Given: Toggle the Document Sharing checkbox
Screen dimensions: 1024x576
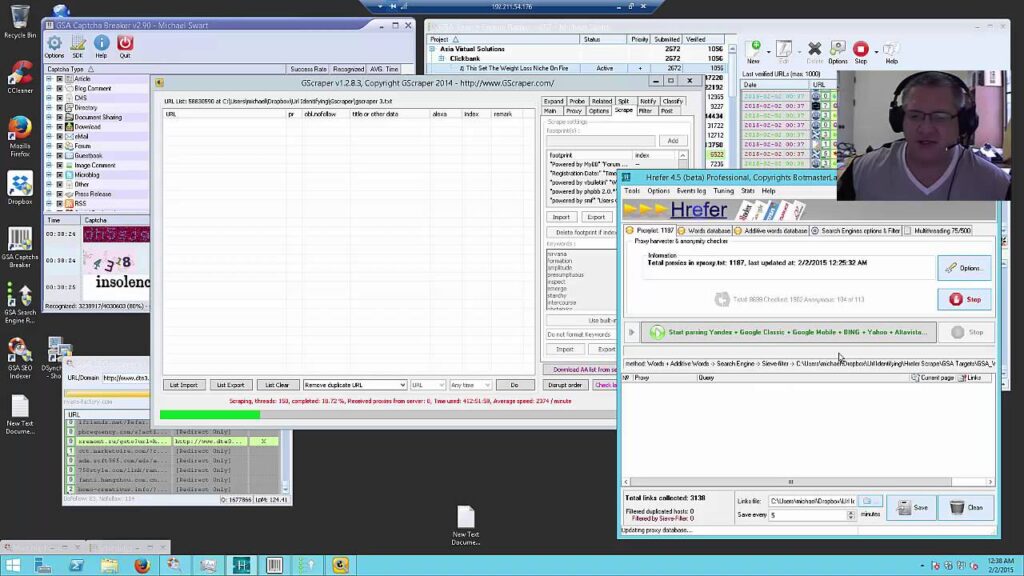Looking at the screenshot, I should click(x=59, y=118).
